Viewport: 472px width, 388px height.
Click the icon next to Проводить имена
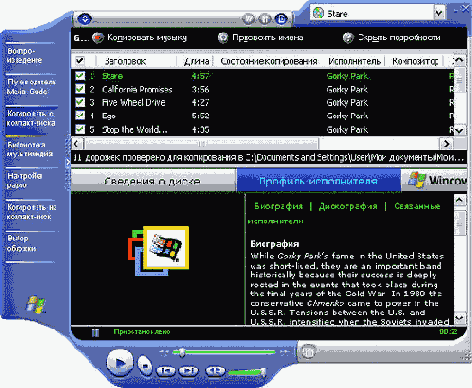223,38
